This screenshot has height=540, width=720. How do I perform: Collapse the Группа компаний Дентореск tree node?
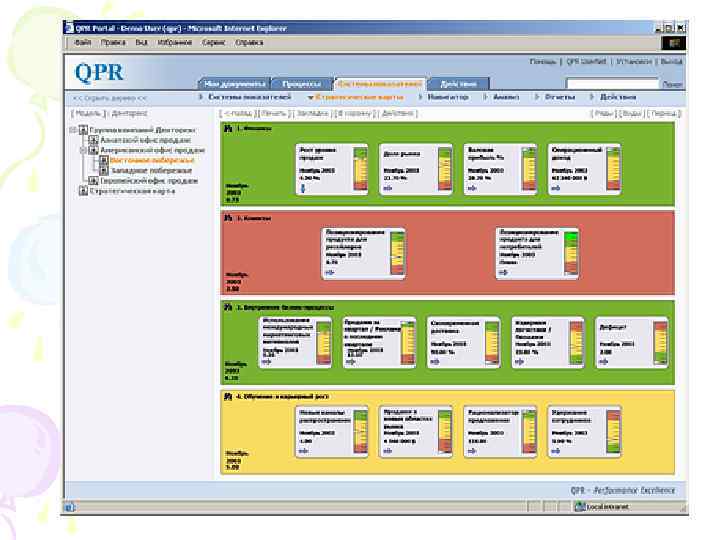tap(73, 130)
